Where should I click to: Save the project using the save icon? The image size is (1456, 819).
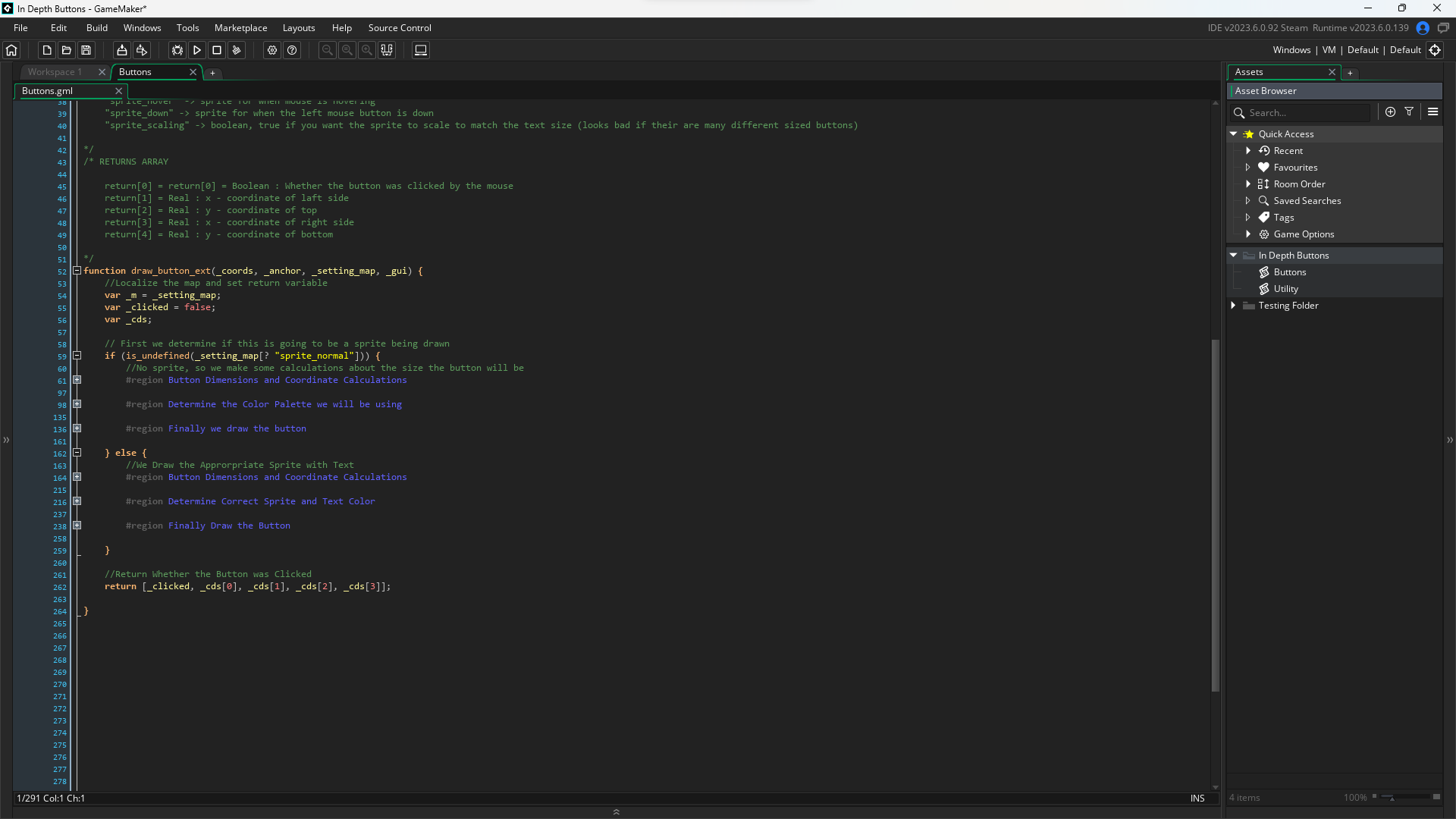tap(86, 50)
